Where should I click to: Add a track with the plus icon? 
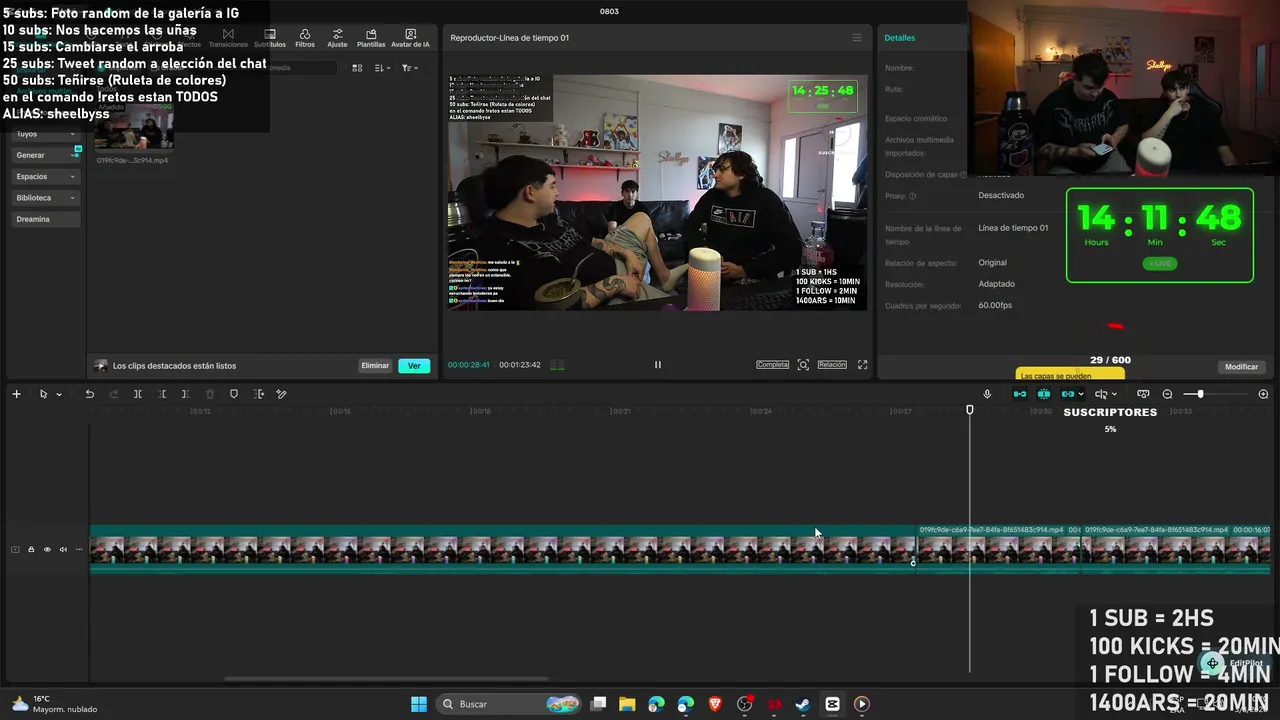[16, 394]
